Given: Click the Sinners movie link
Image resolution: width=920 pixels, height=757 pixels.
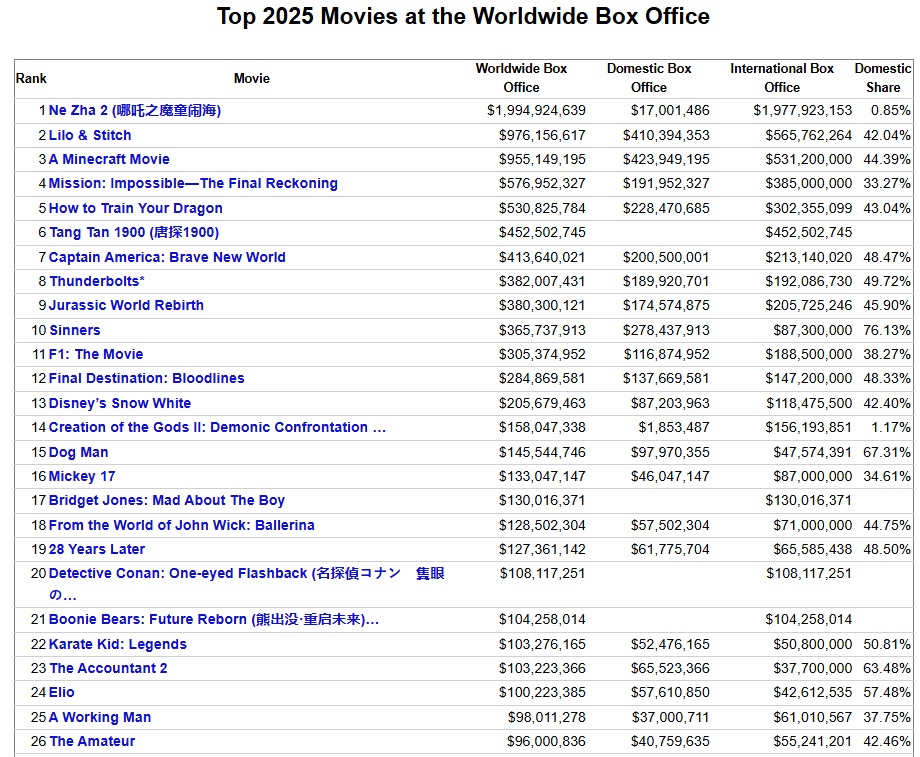Looking at the screenshot, I should [x=75, y=330].
